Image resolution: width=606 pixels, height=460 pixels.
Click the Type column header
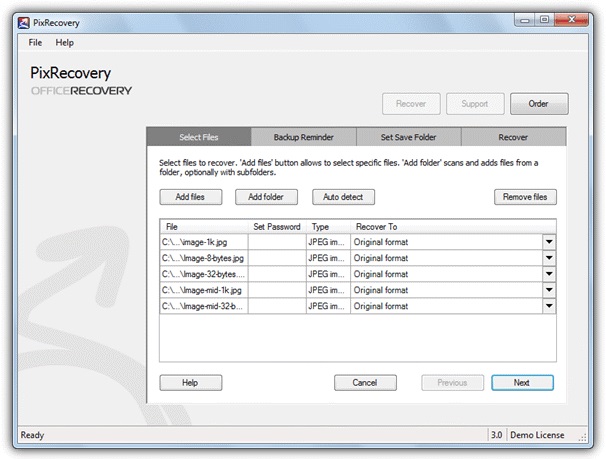(328, 227)
